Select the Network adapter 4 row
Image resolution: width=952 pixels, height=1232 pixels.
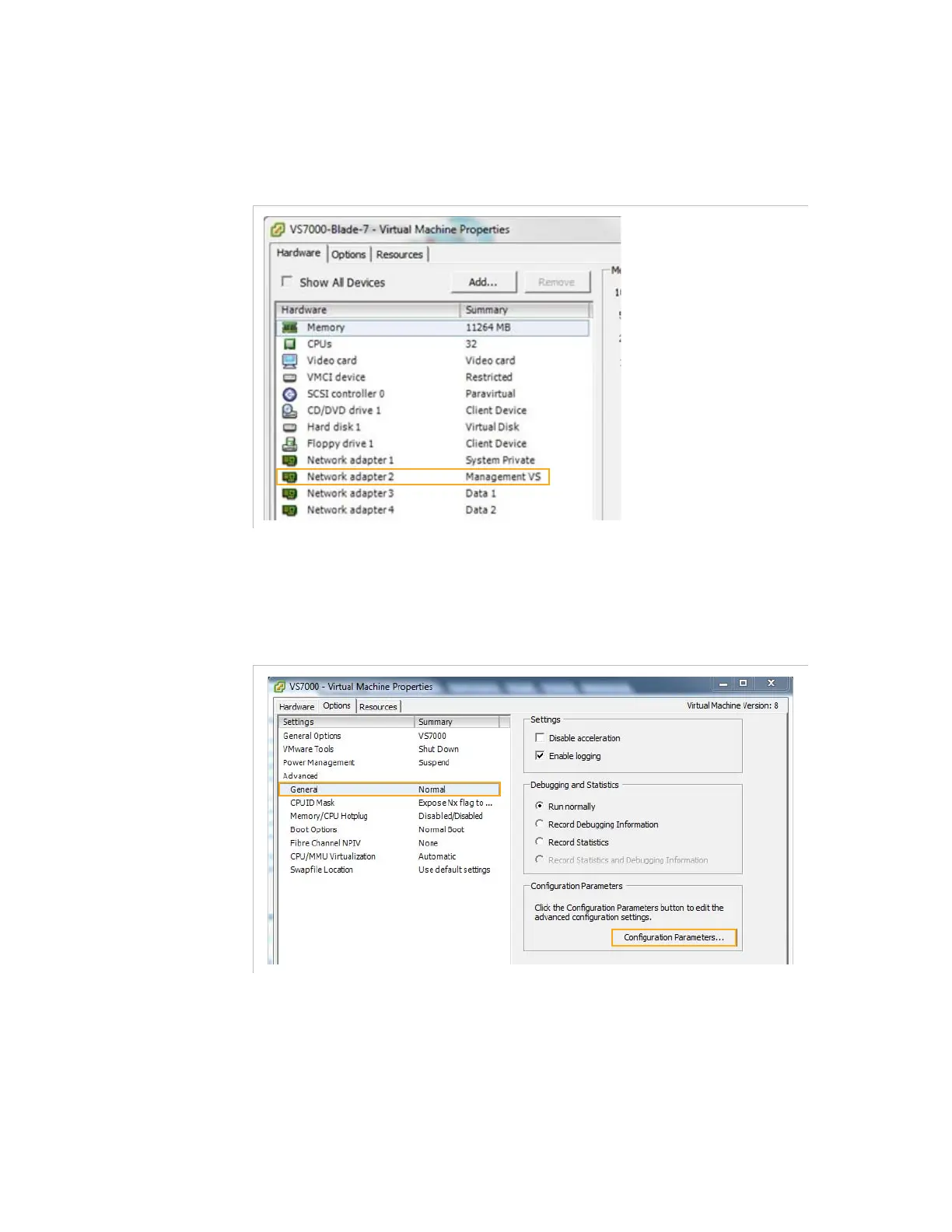click(432, 510)
